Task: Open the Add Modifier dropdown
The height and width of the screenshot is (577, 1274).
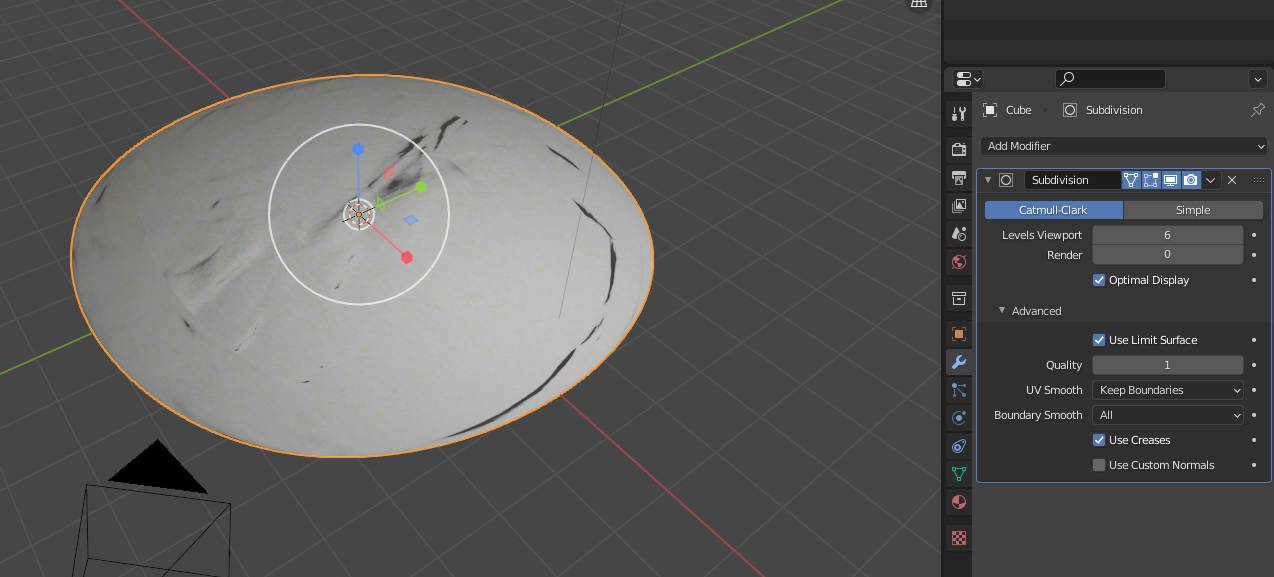Action: [x=1122, y=146]
